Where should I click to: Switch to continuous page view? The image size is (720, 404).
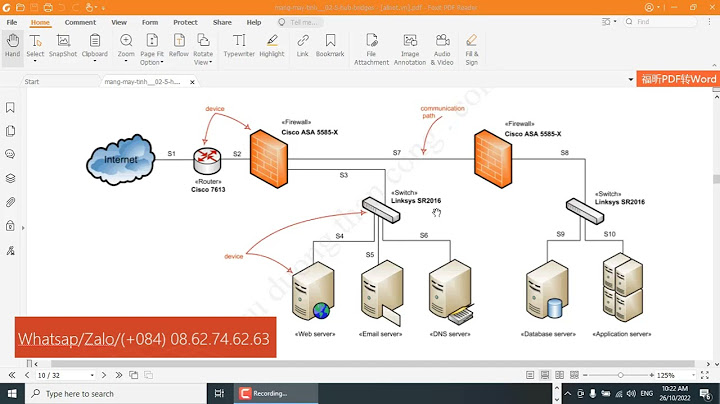click(545, 375)
